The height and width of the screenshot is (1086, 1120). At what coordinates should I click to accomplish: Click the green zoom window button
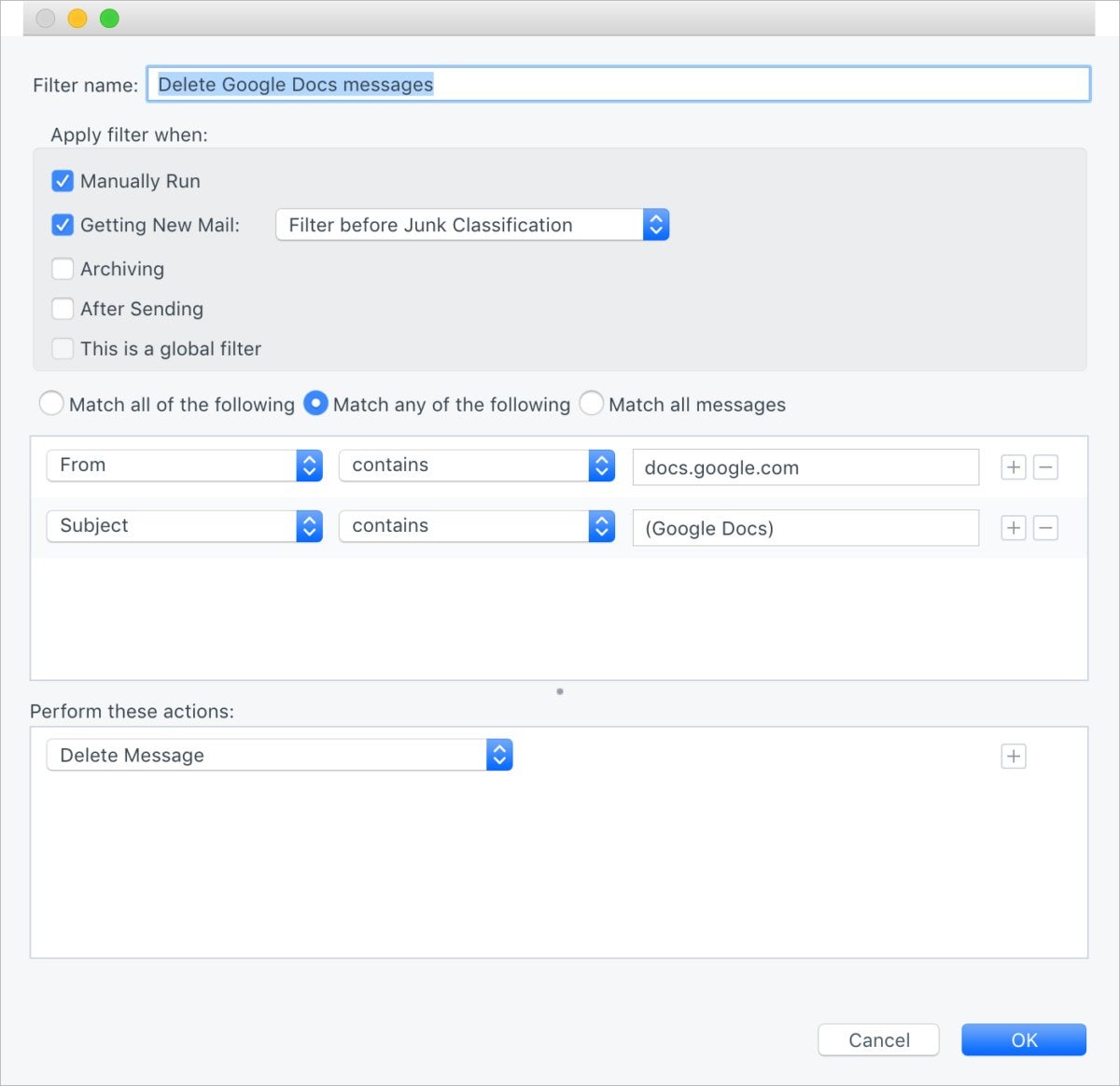click(x=109, y=19)
